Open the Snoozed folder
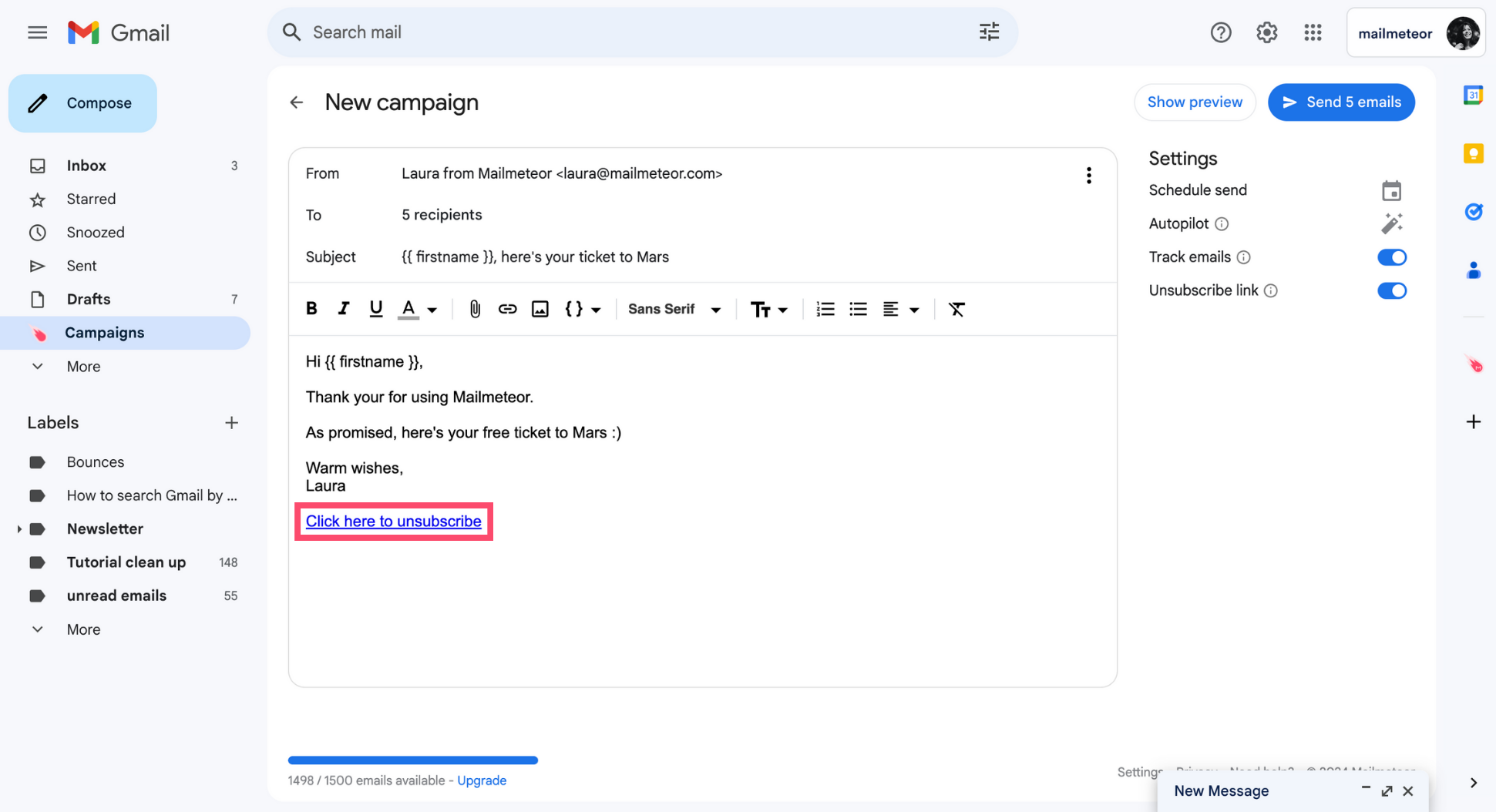The height and width of the screenshot is (812, 1496). coord(125,233)
